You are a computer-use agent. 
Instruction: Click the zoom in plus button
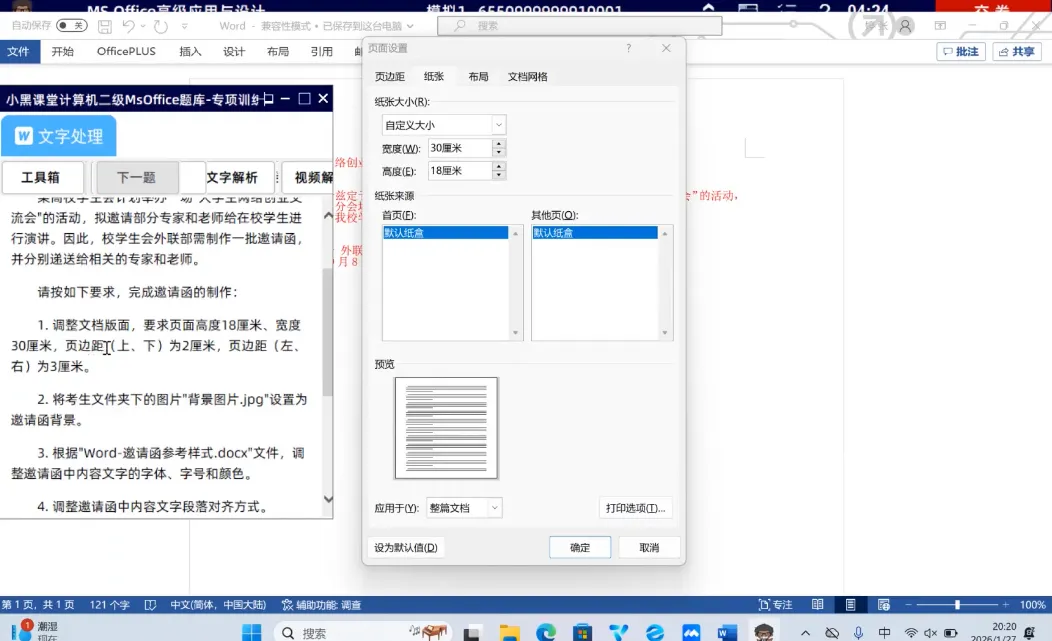click(x=1005, y=605)
